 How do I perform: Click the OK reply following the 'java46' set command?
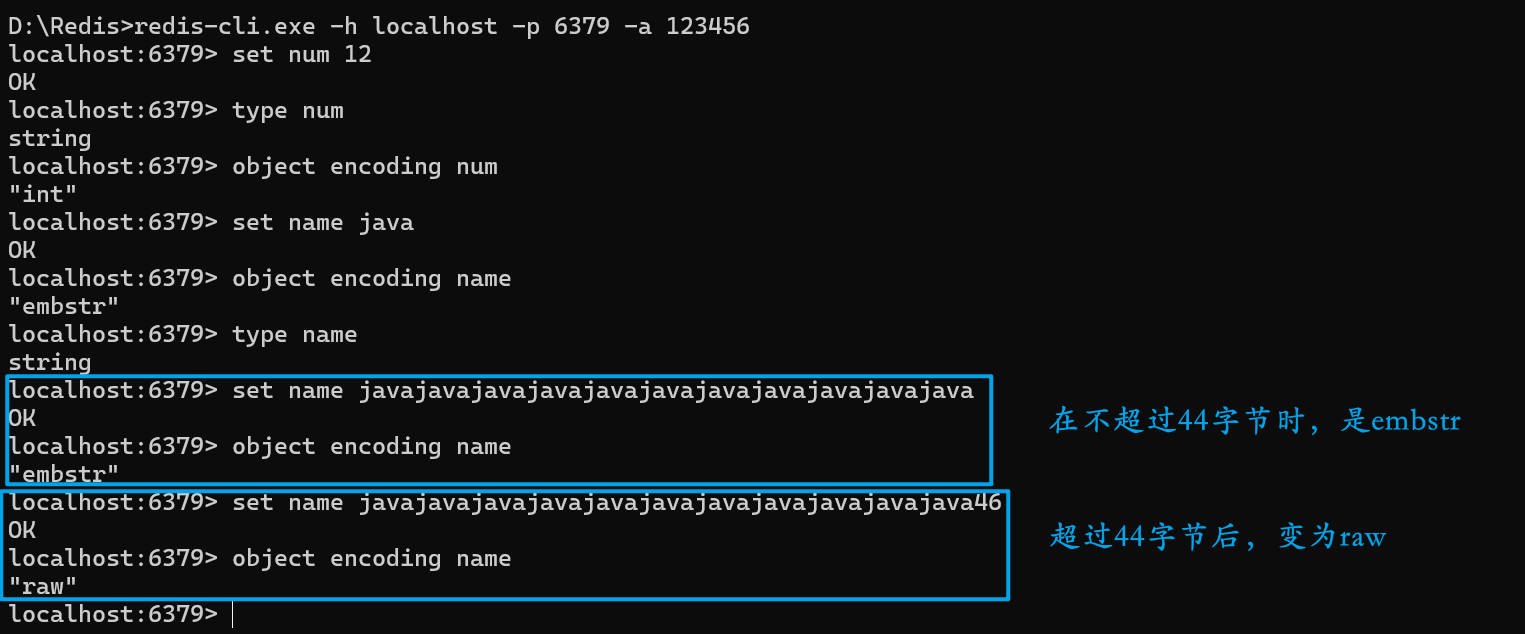pyautogui.click(x=22, y=531)
